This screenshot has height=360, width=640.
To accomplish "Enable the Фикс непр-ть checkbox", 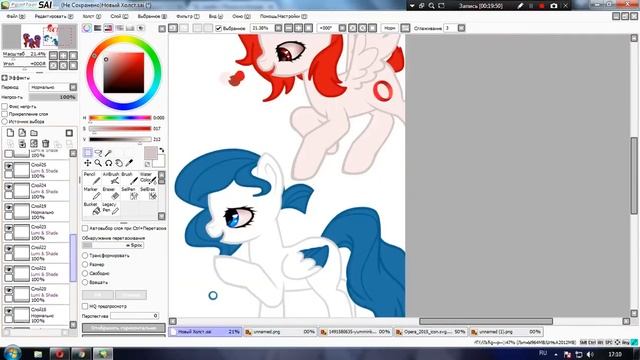I will [x=4, y=106].
